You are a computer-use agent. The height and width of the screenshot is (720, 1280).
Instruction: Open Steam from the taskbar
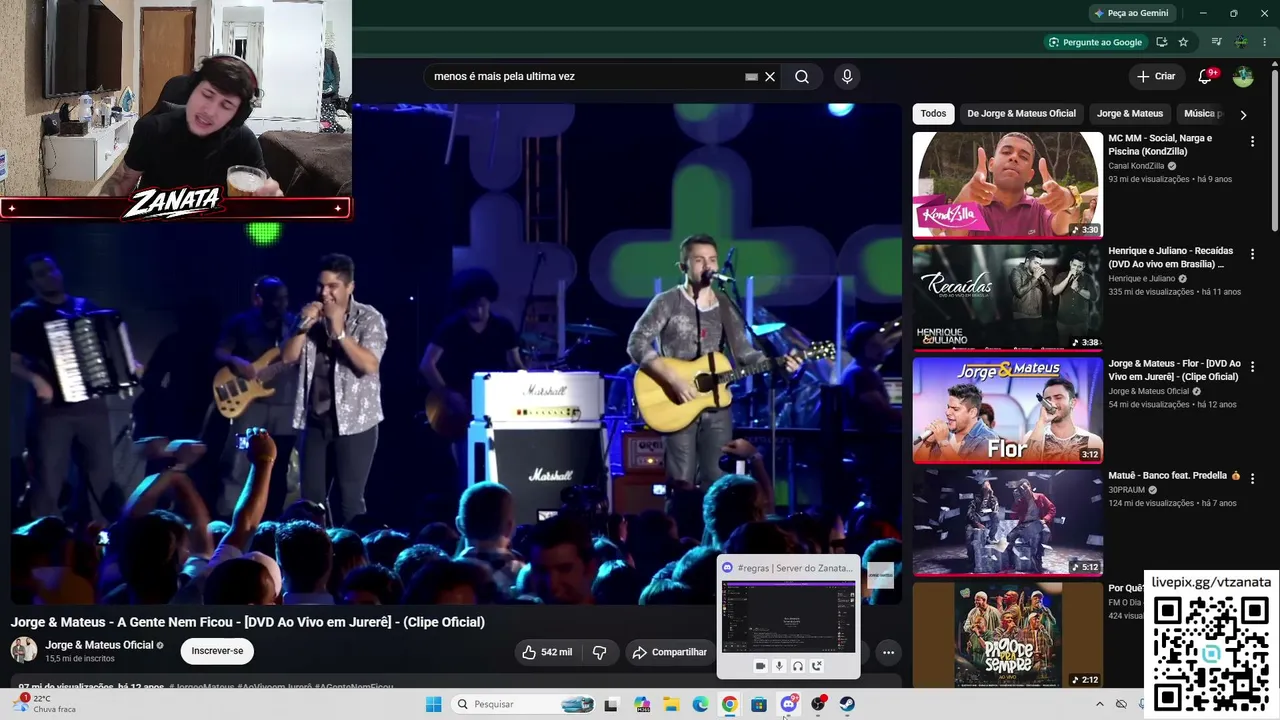point(847,705)
